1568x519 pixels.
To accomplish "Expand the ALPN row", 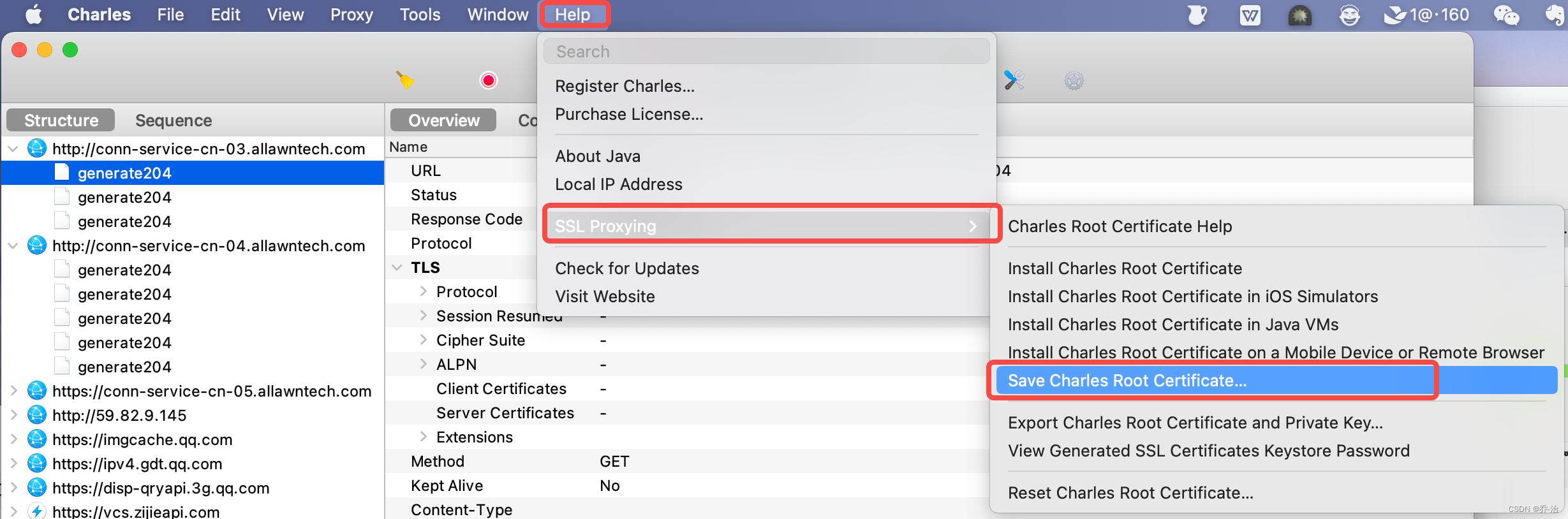I will coord(423,364).
